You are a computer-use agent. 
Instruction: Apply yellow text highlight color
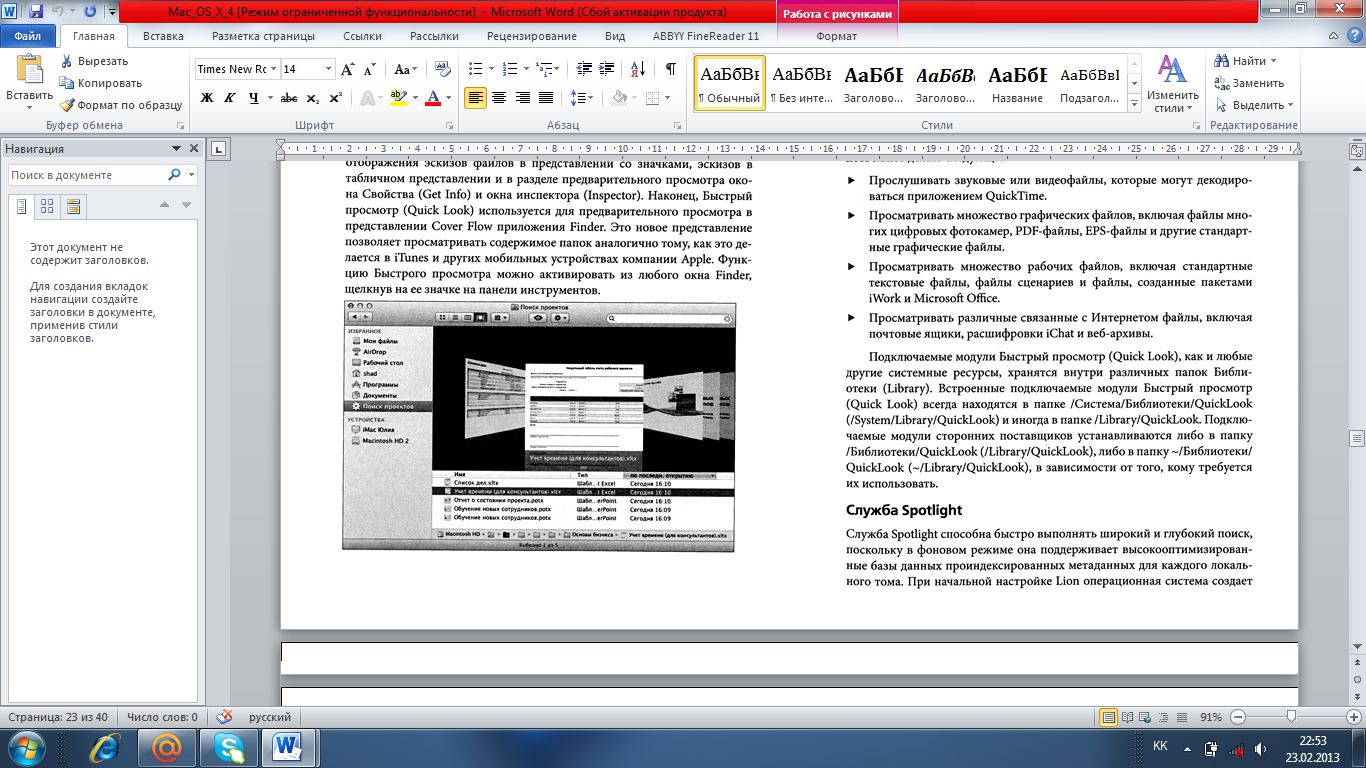point(397,98)
